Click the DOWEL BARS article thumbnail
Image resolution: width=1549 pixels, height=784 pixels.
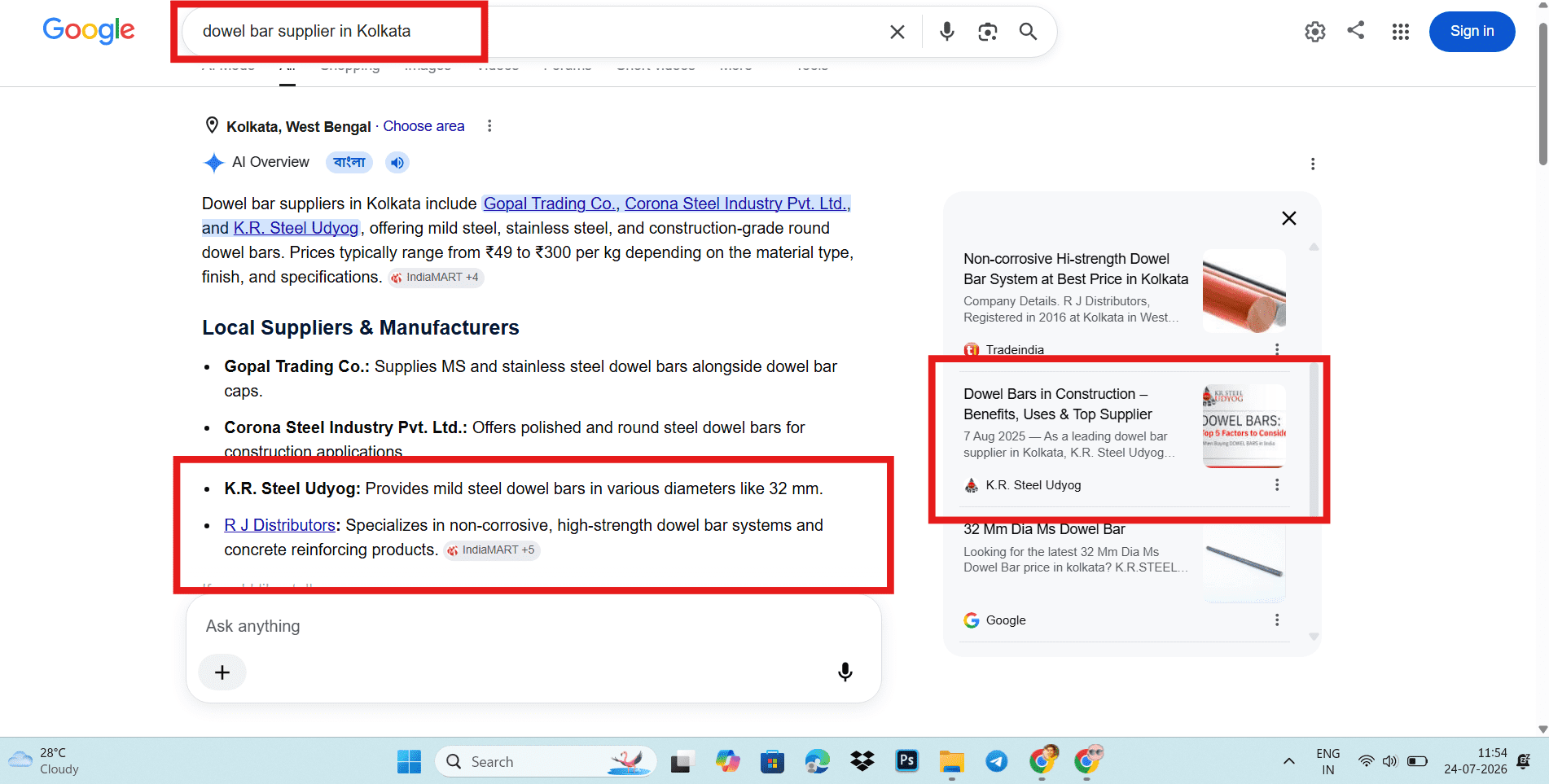tap(1244, 426)
